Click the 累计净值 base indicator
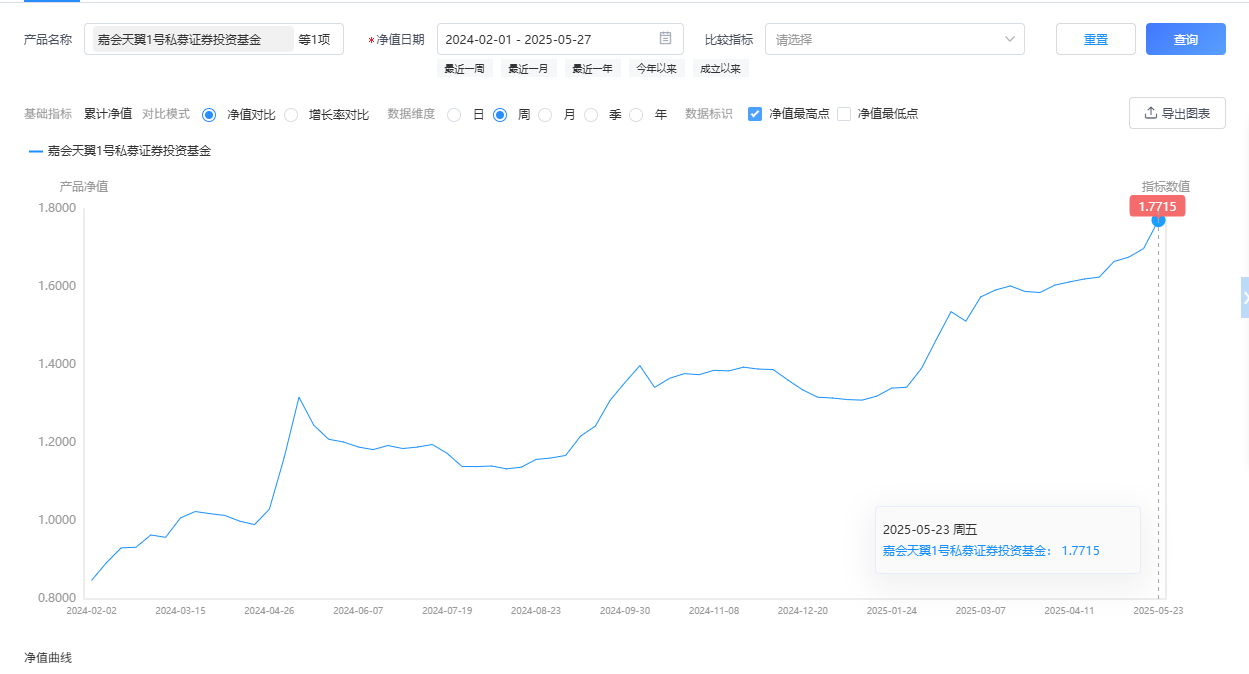The width and height of the screenshot is (1249, 674). click(108, 114)
